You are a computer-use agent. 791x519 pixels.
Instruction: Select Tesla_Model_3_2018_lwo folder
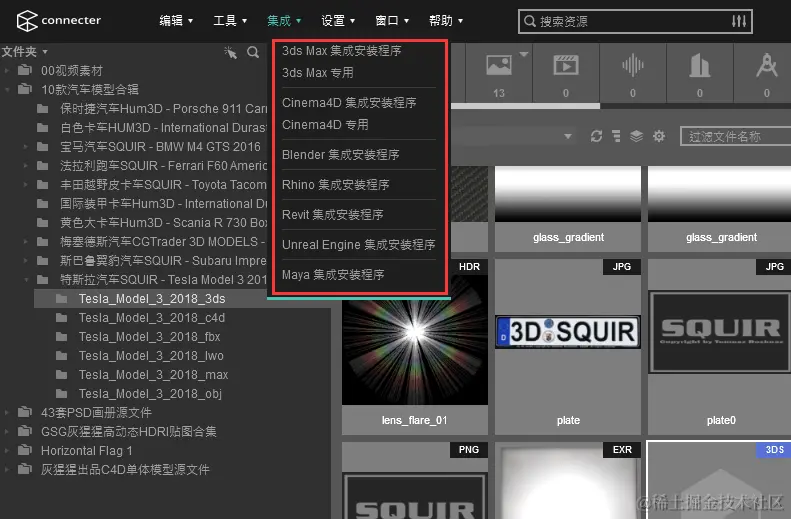(x=151, y=356)
